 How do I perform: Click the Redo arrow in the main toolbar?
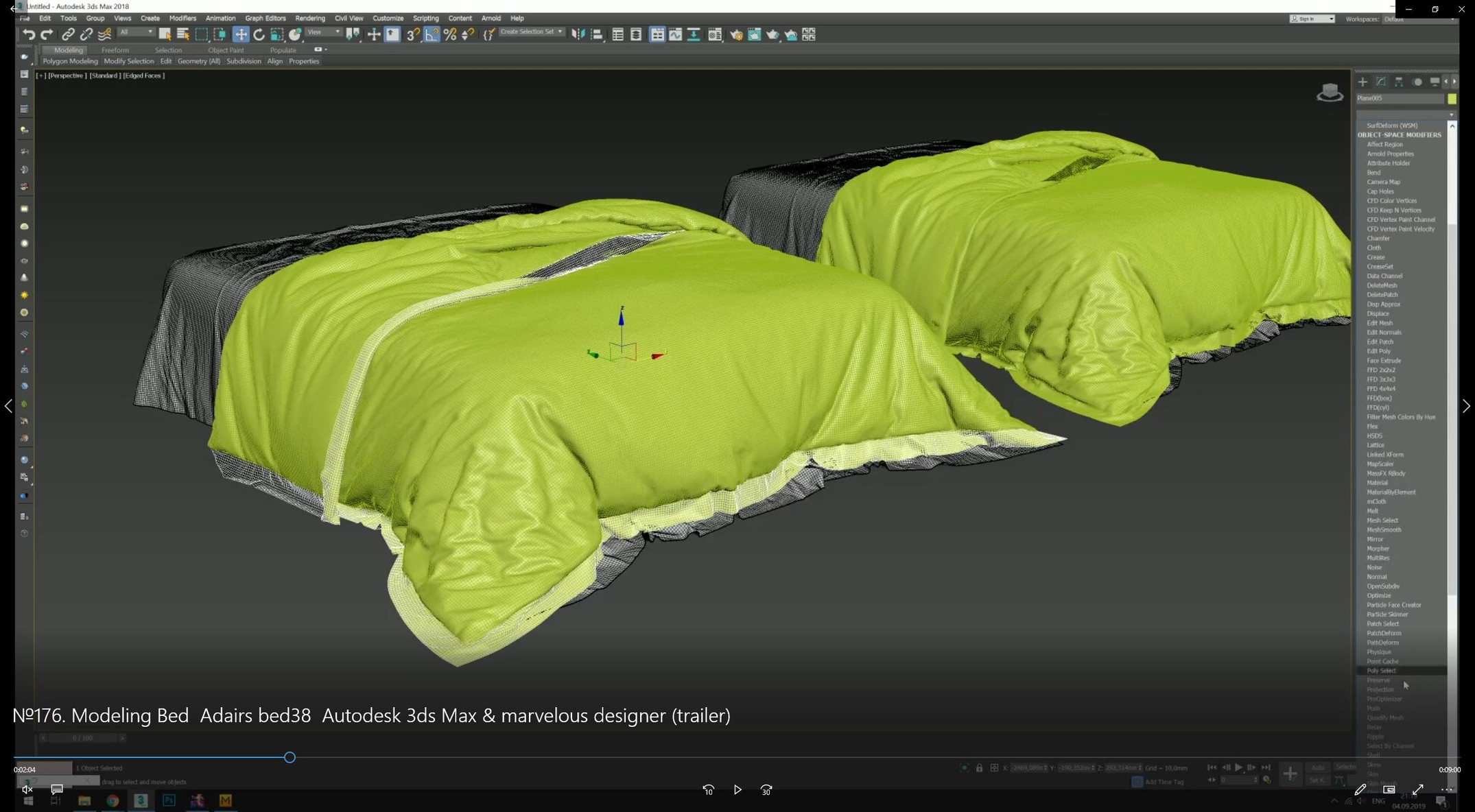click(x=47, y=34)
